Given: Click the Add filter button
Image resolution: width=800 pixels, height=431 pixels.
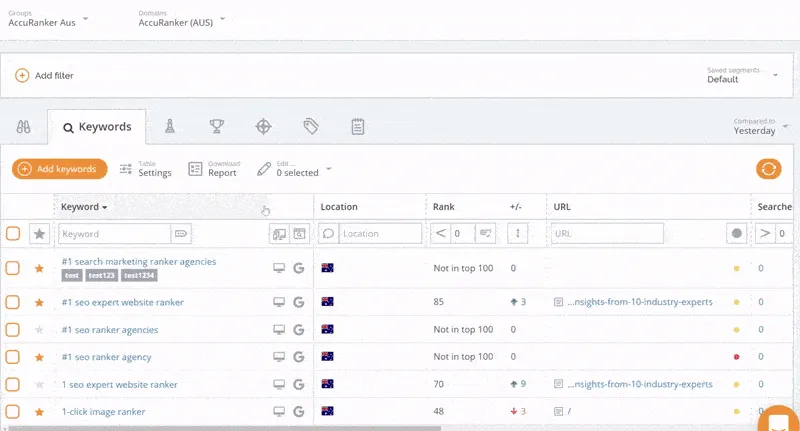Looking at the screenshot, I should pyautogui.click(x=44, y=75).
